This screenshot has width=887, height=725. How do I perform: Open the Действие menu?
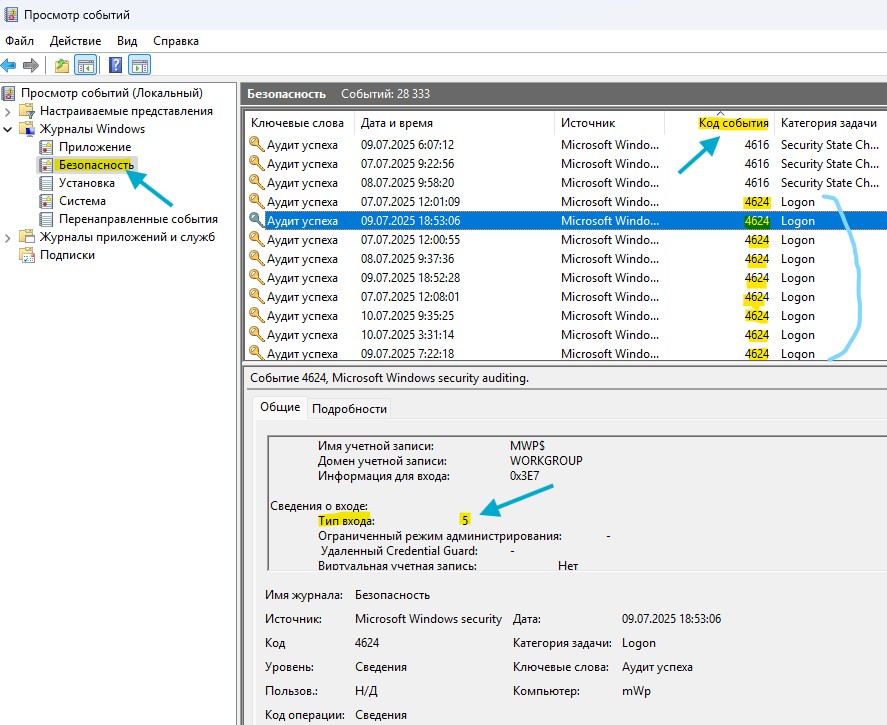[x=75, y=41]
